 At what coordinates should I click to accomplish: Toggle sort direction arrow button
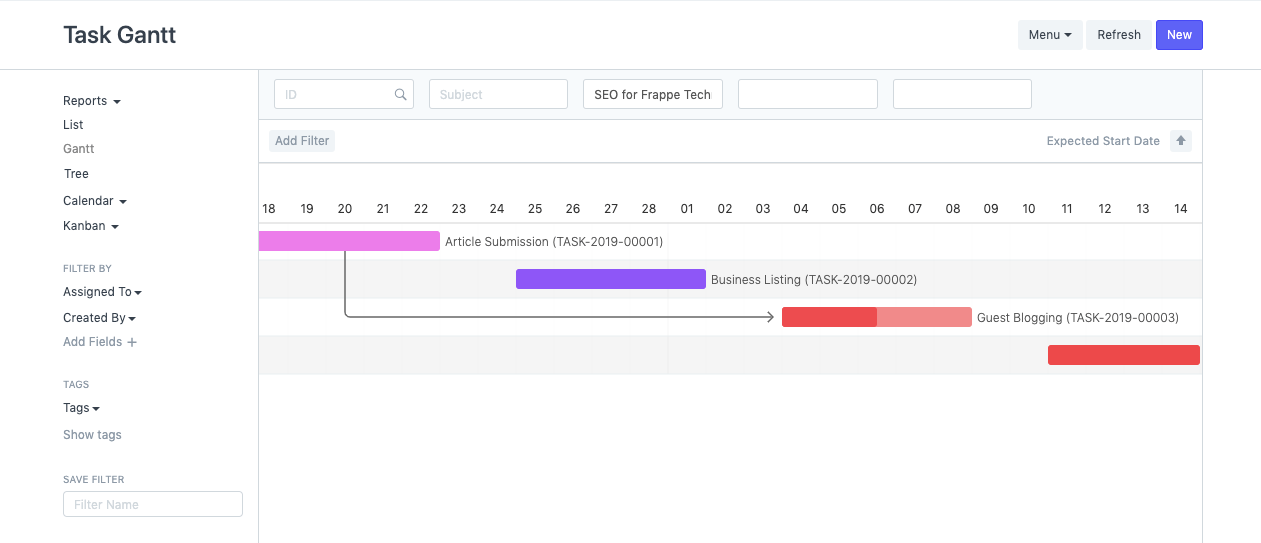[1181, 141]
